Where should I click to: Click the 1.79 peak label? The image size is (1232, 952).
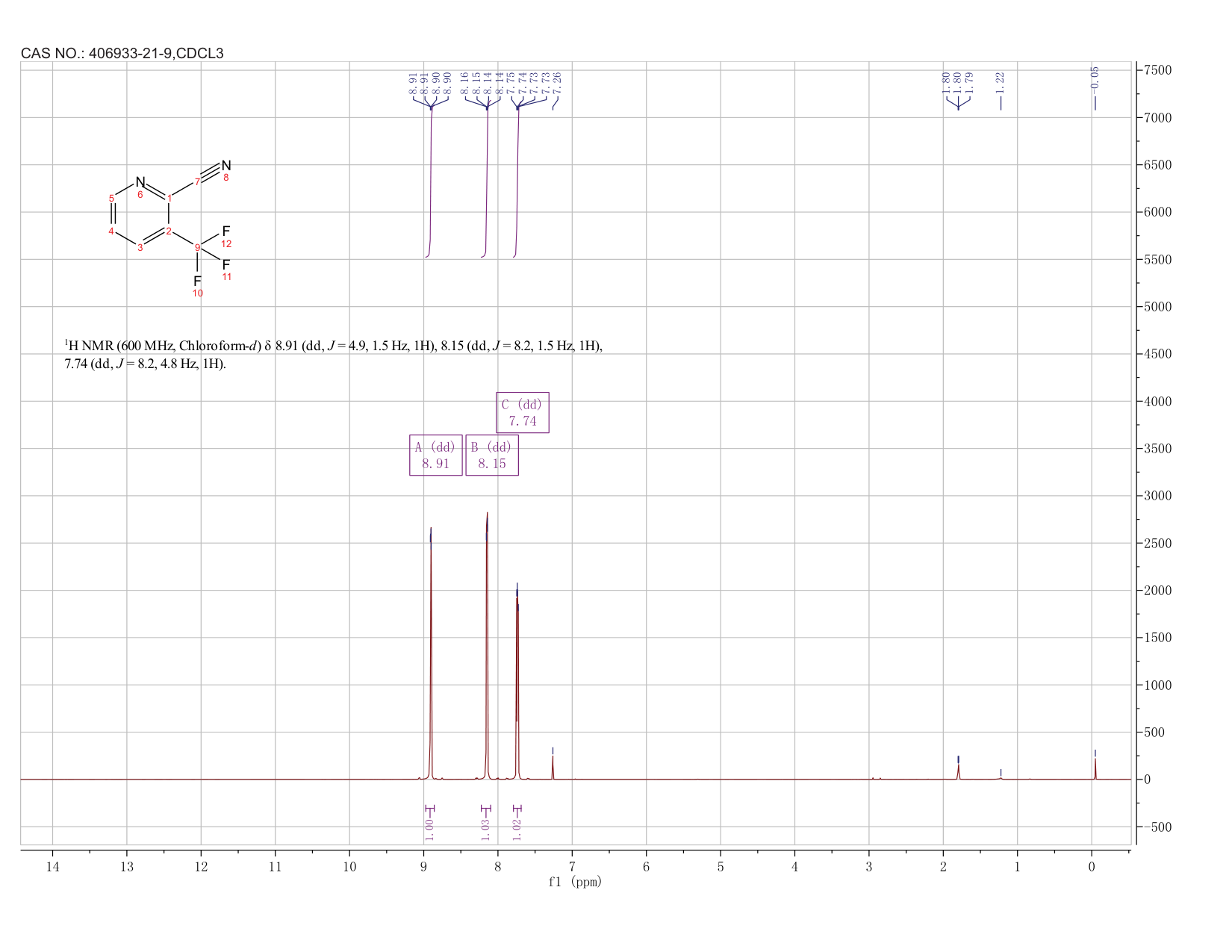click(x=969, y=83)
